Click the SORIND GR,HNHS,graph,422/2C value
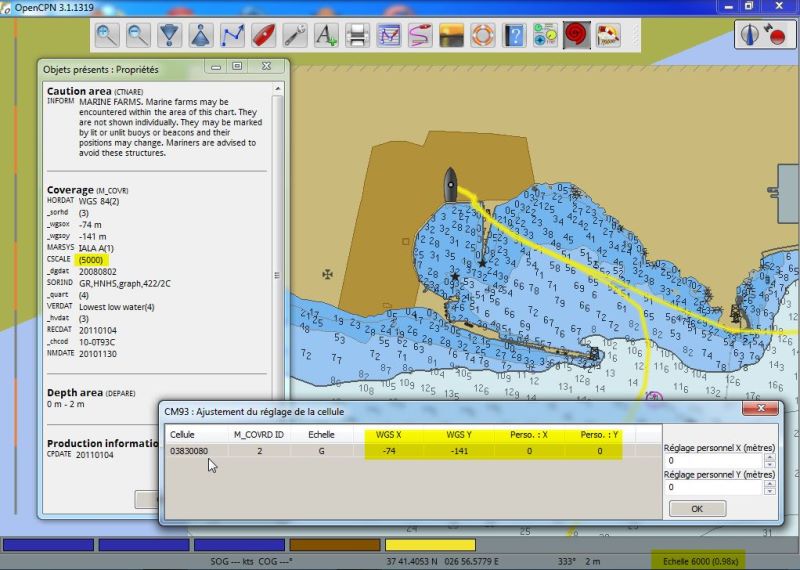The width and height of the screenshot is (800, 570). pos(124,284)
